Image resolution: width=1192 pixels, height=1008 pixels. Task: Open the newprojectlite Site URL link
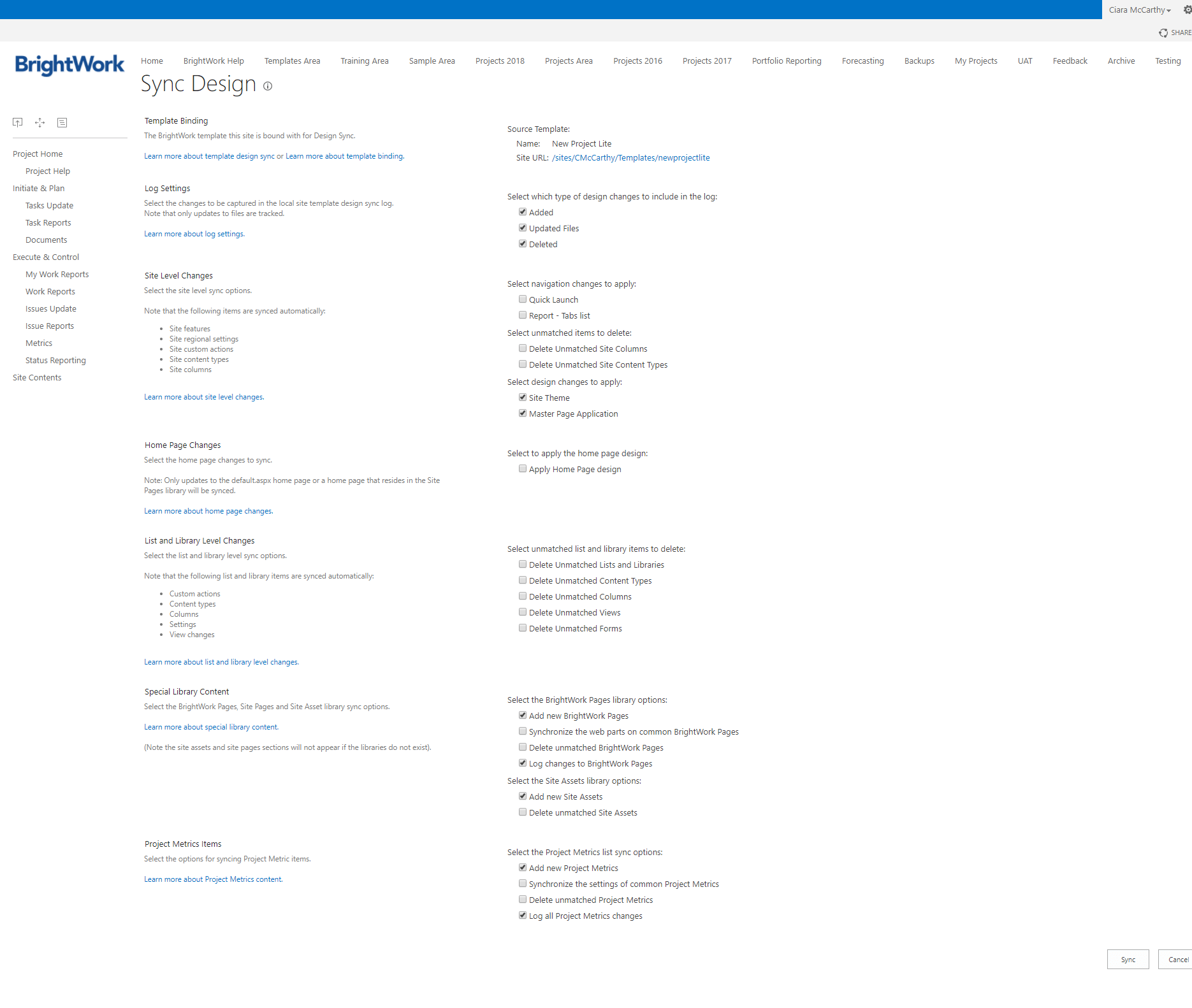point(631,157)
